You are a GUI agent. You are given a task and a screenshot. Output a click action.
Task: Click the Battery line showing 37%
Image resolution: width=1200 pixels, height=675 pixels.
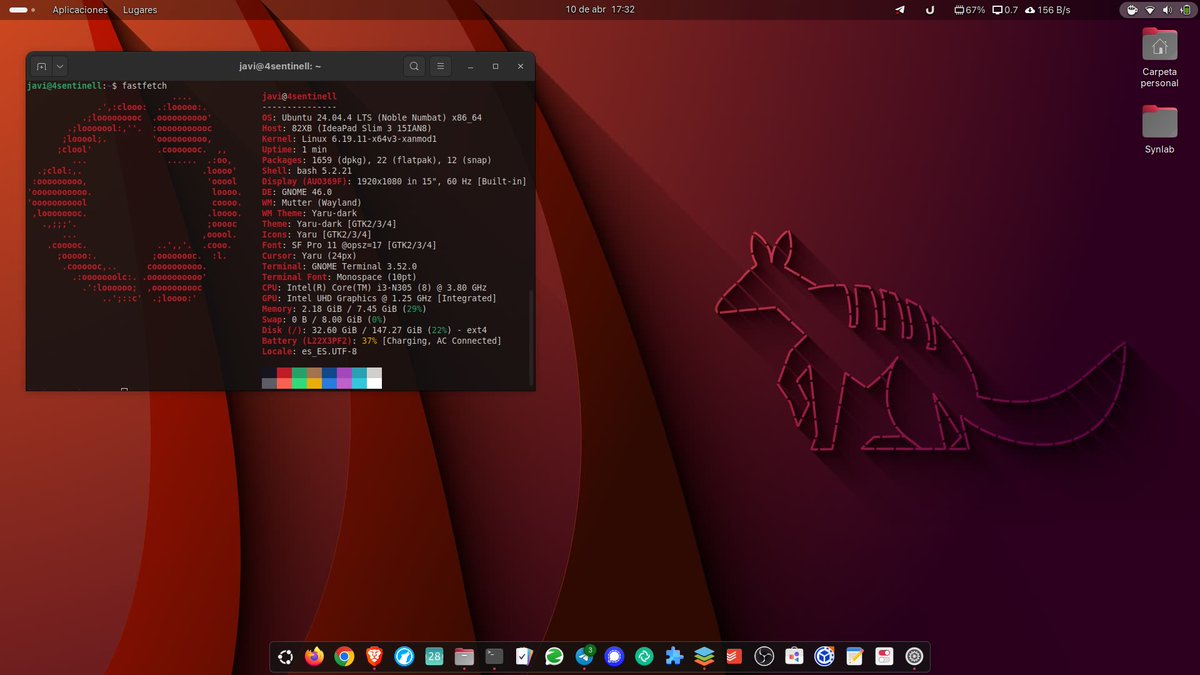tap(382, 341)
